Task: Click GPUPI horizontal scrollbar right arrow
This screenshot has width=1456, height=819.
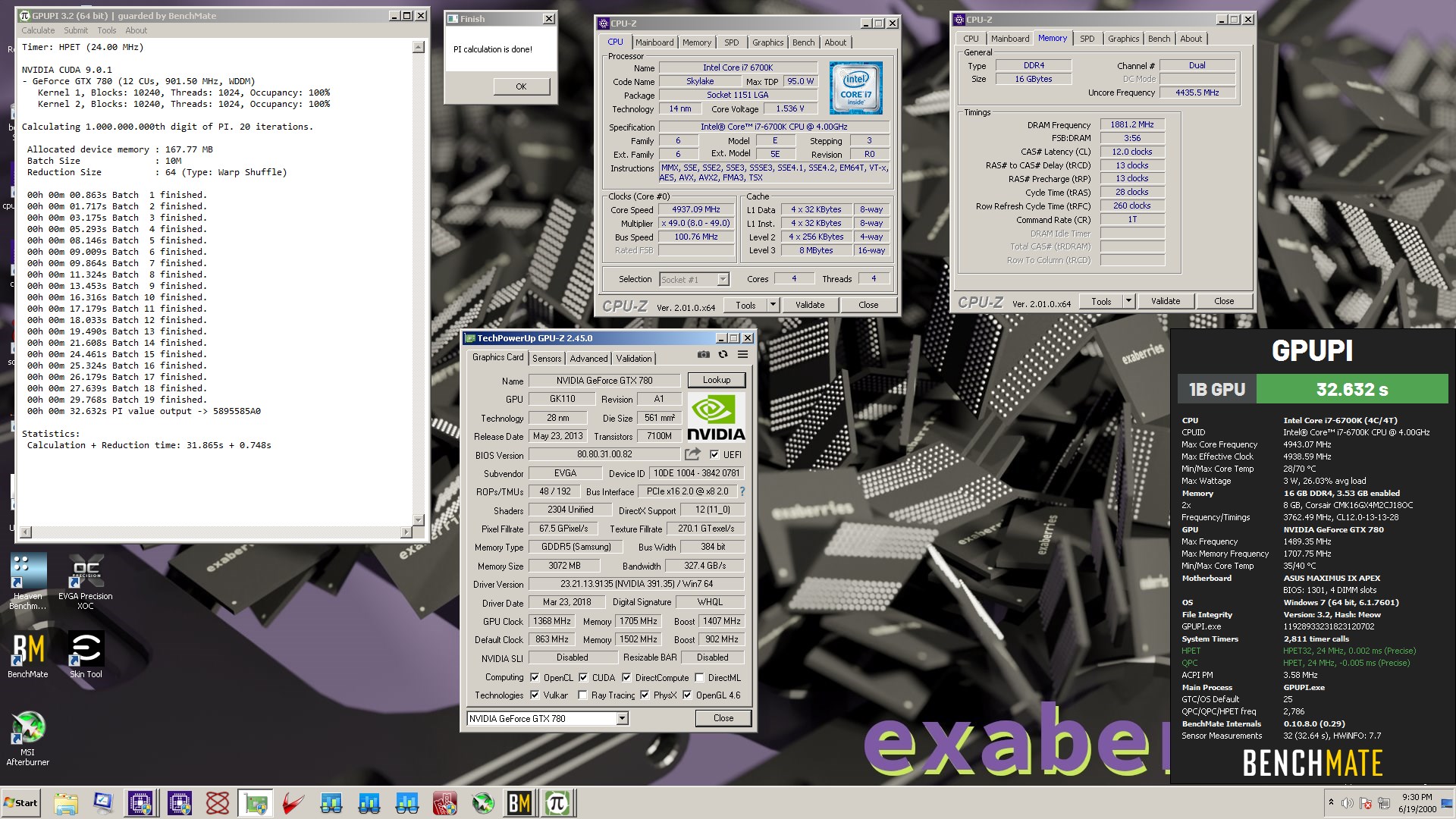Action: (x=407, y=532)
